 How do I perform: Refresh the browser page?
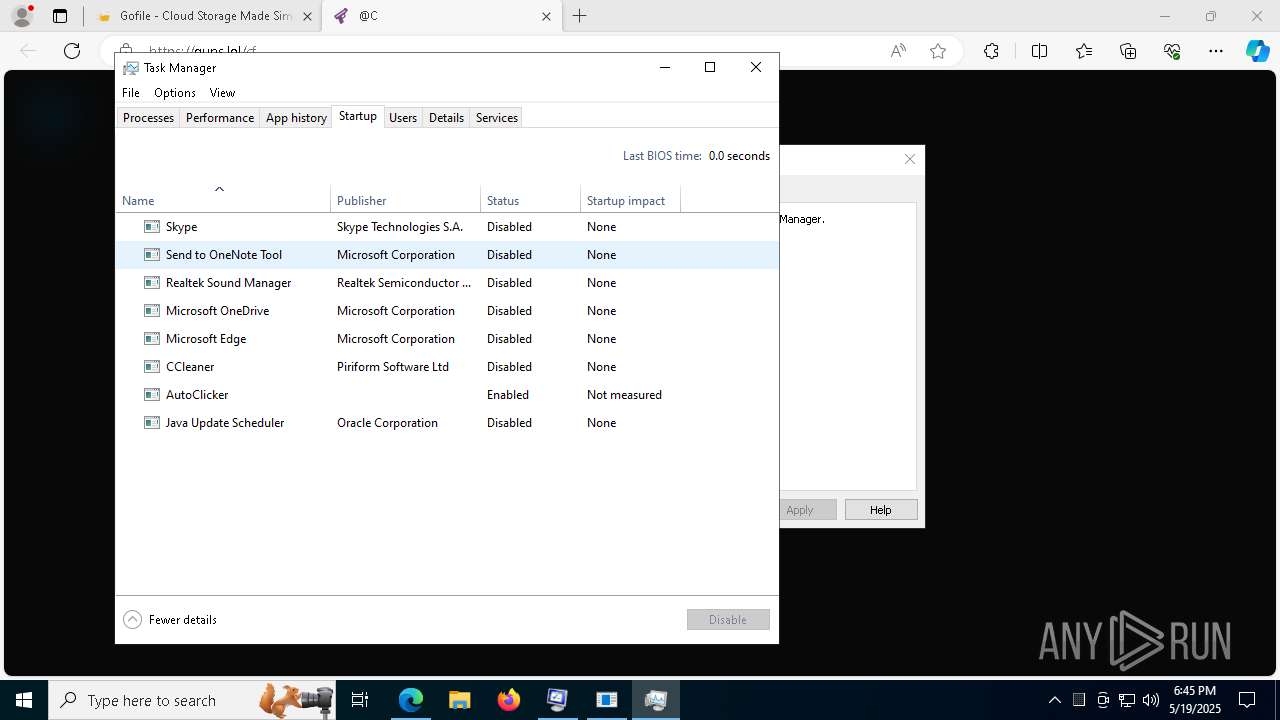(x=72, y=51)
